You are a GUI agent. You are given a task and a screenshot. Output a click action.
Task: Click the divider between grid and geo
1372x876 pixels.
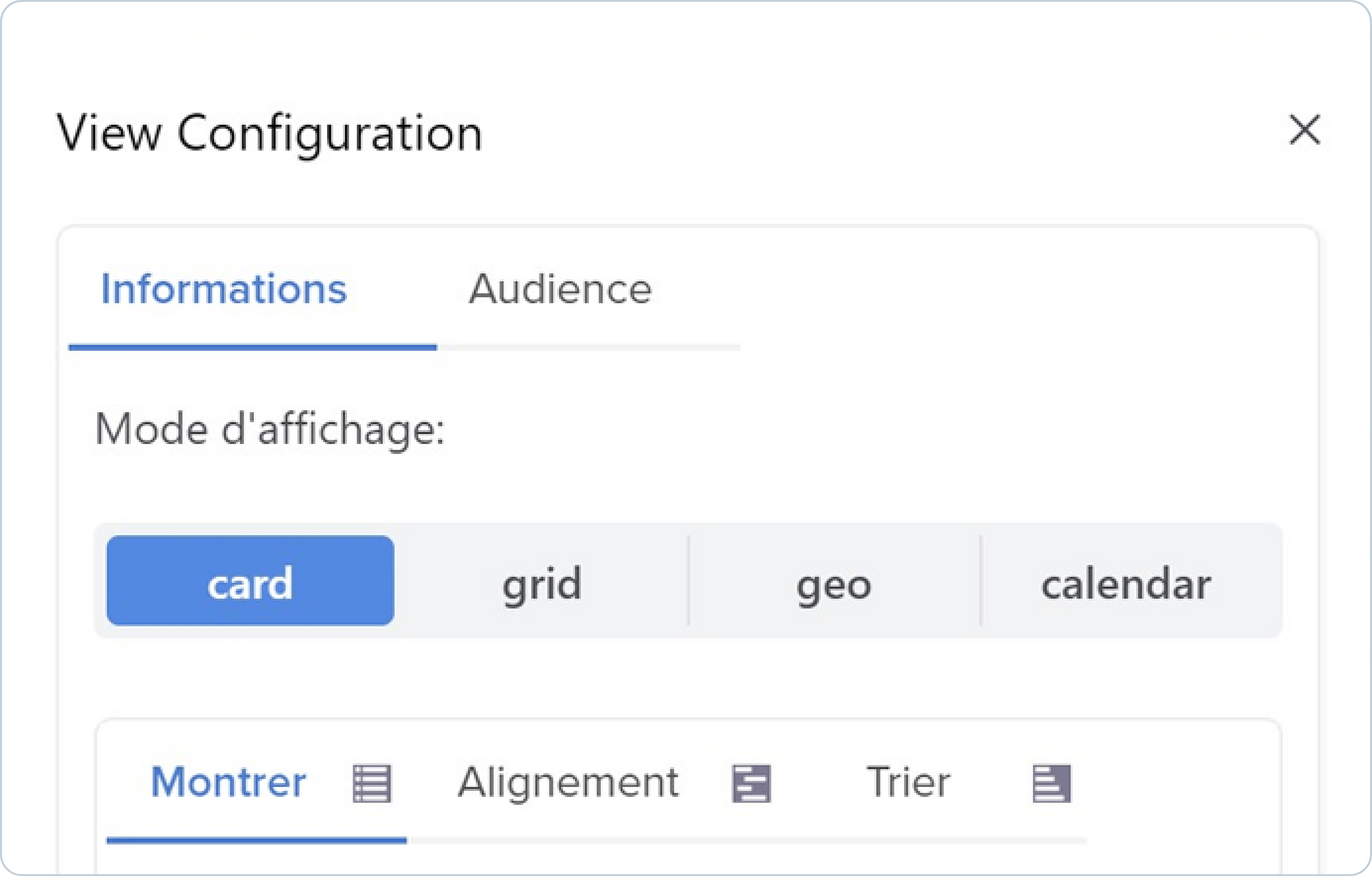[x=688, y=581]
